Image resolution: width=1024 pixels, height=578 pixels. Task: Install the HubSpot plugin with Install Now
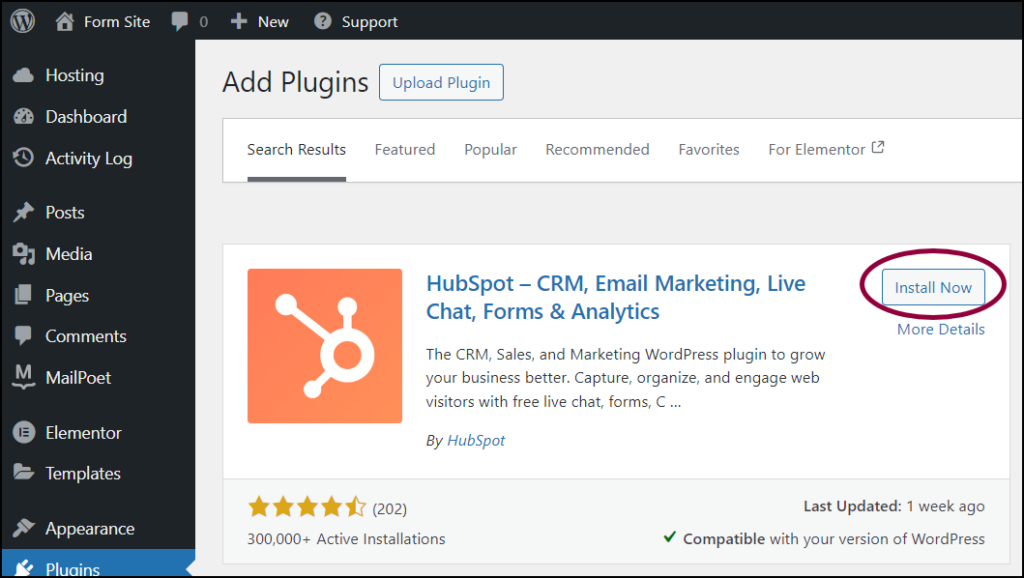tap(933, 287)
